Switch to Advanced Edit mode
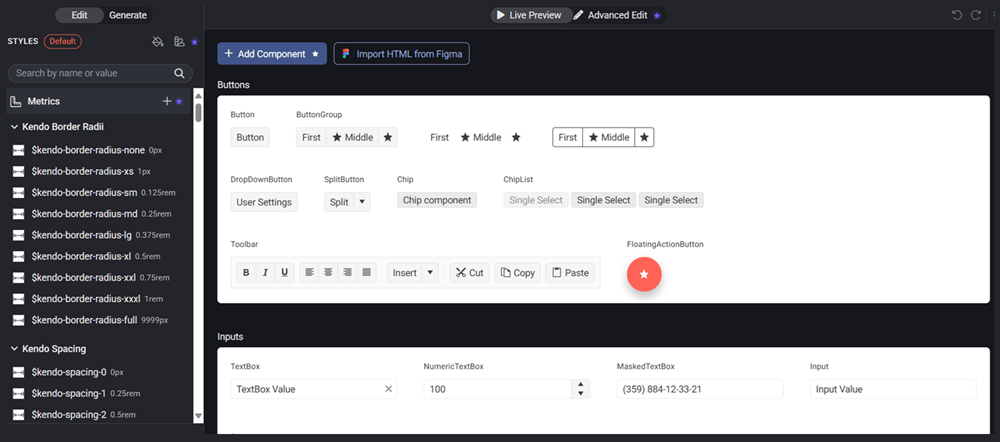Image resolution: width=1000 pixels, height=442 pixels. [617, 15]
